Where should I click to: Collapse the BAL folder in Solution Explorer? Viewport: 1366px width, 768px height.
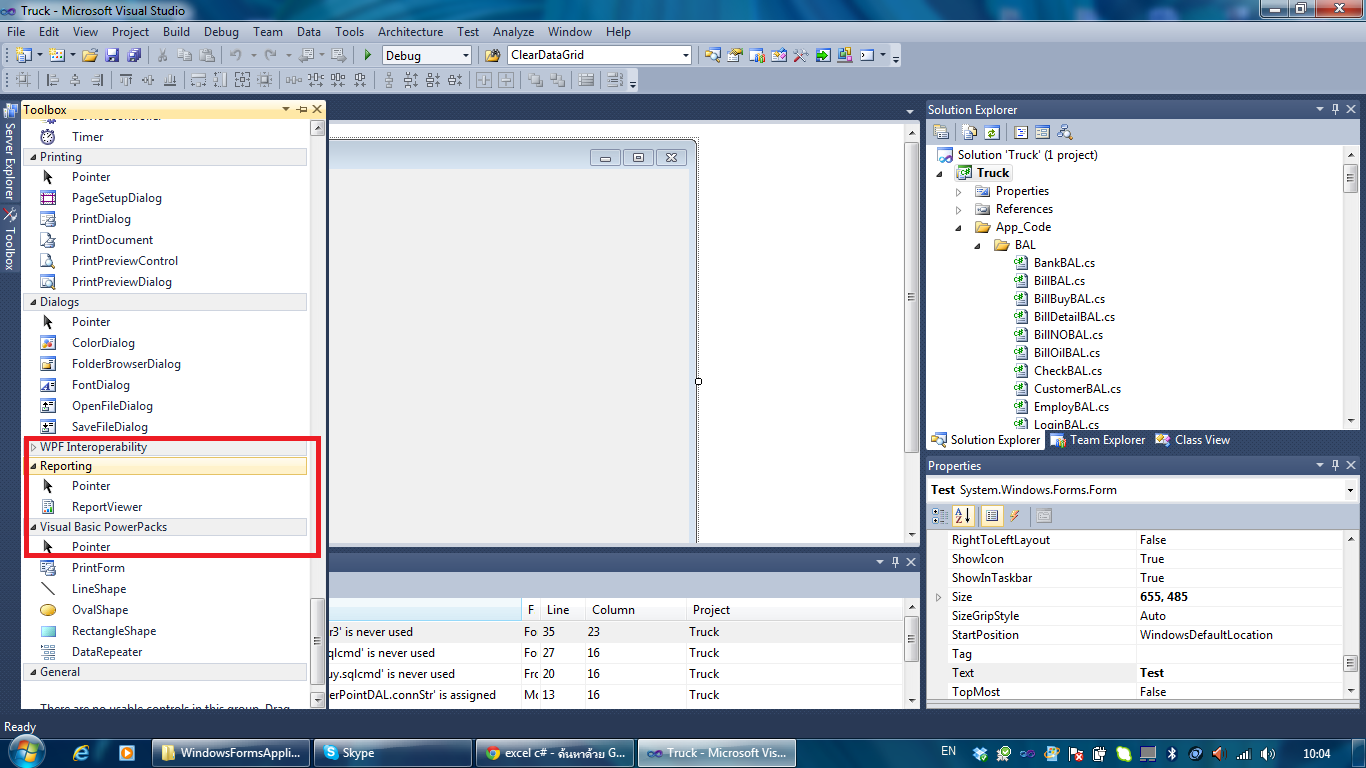click(x=976, y=245)
